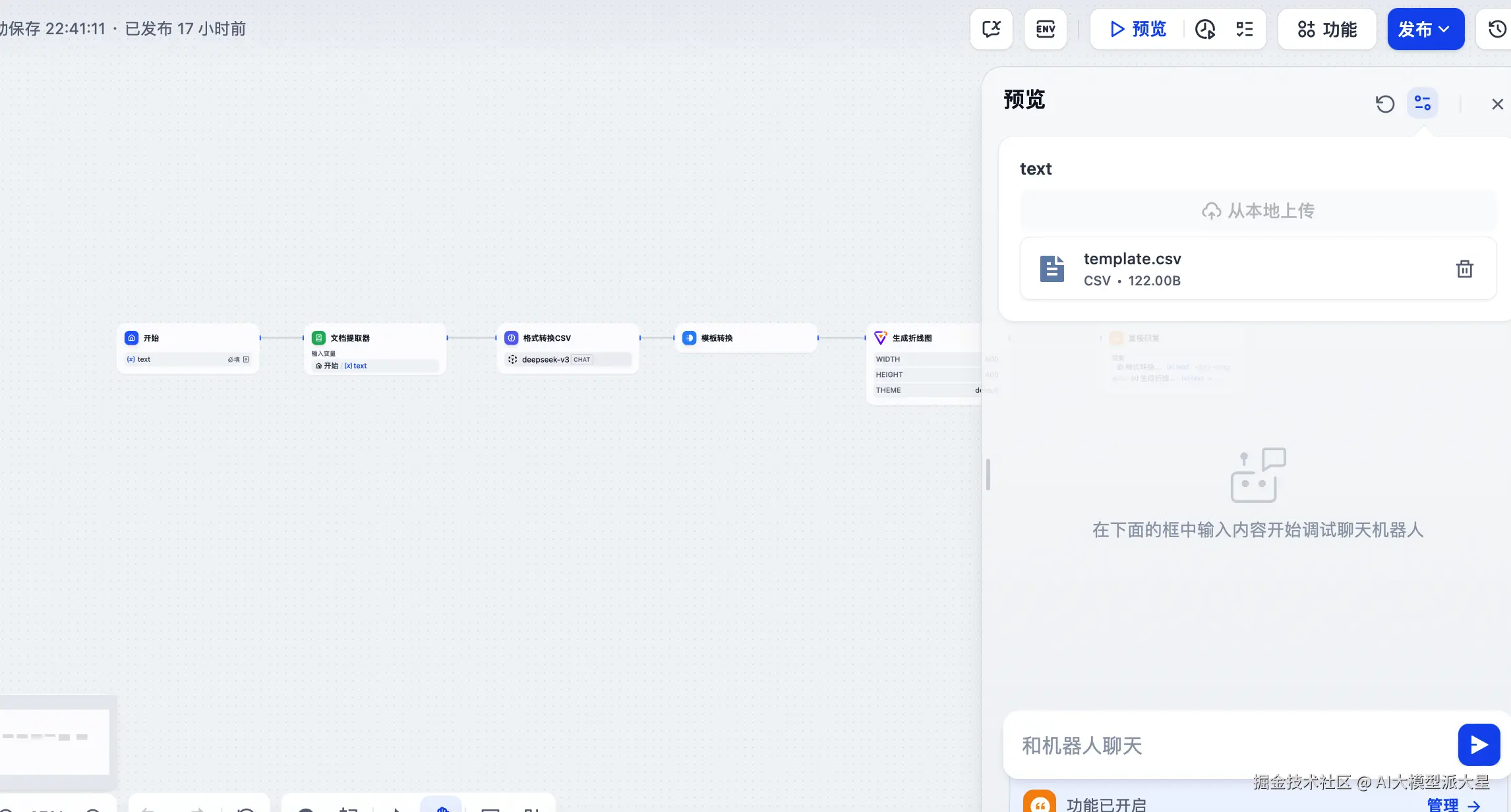Open the checklist icon beside run history

click(1244, 29)
